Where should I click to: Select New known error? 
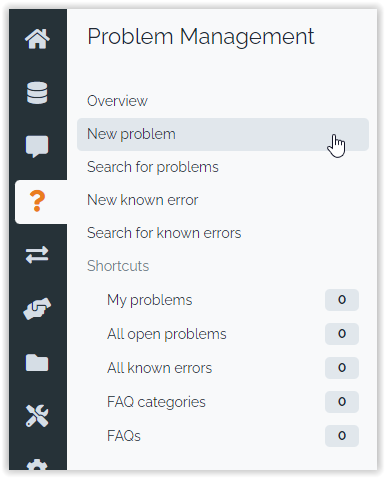(142, 200)
